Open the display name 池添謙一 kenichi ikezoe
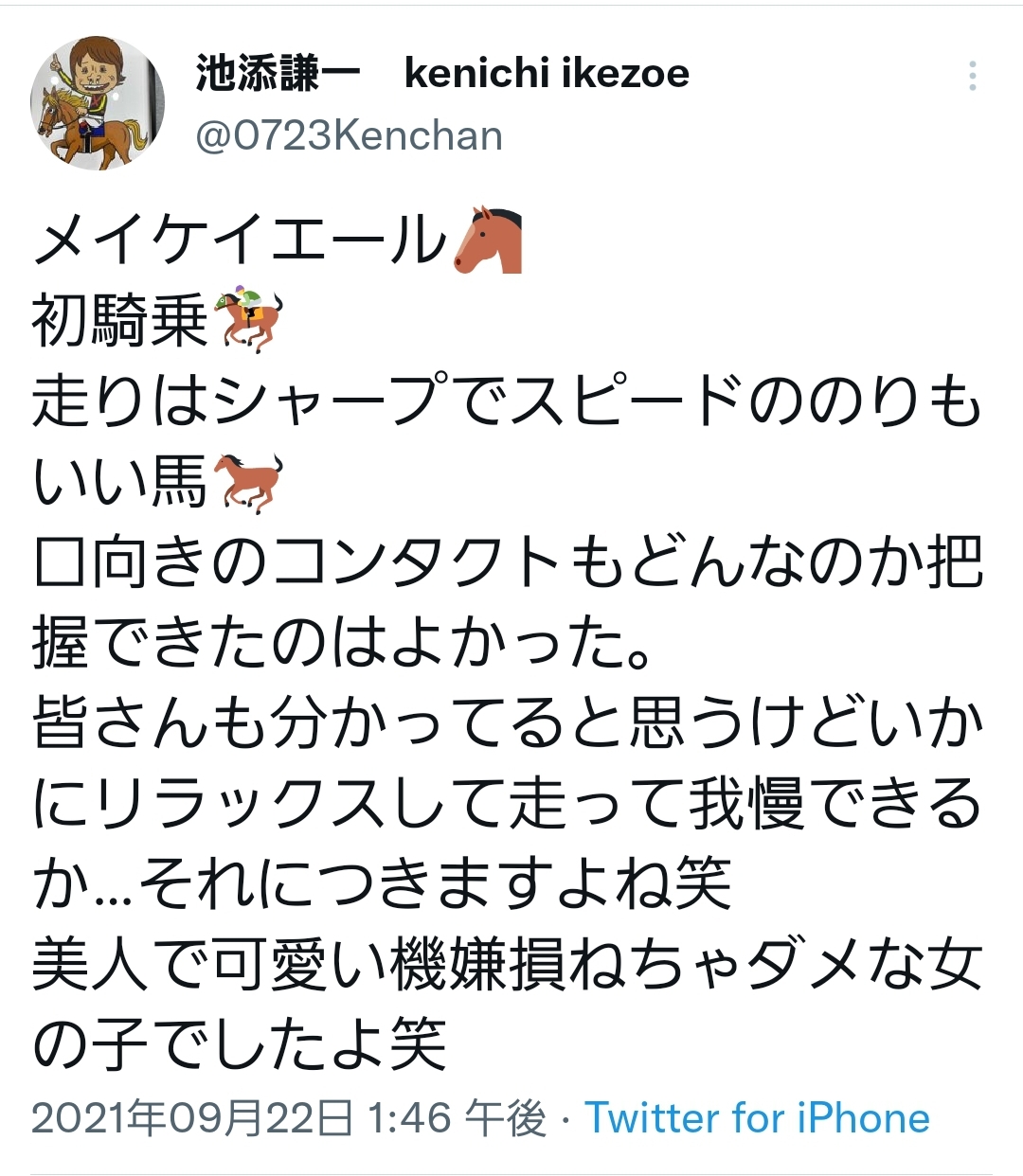Screen dimensions: 1023x1176 tap(442, 73)
